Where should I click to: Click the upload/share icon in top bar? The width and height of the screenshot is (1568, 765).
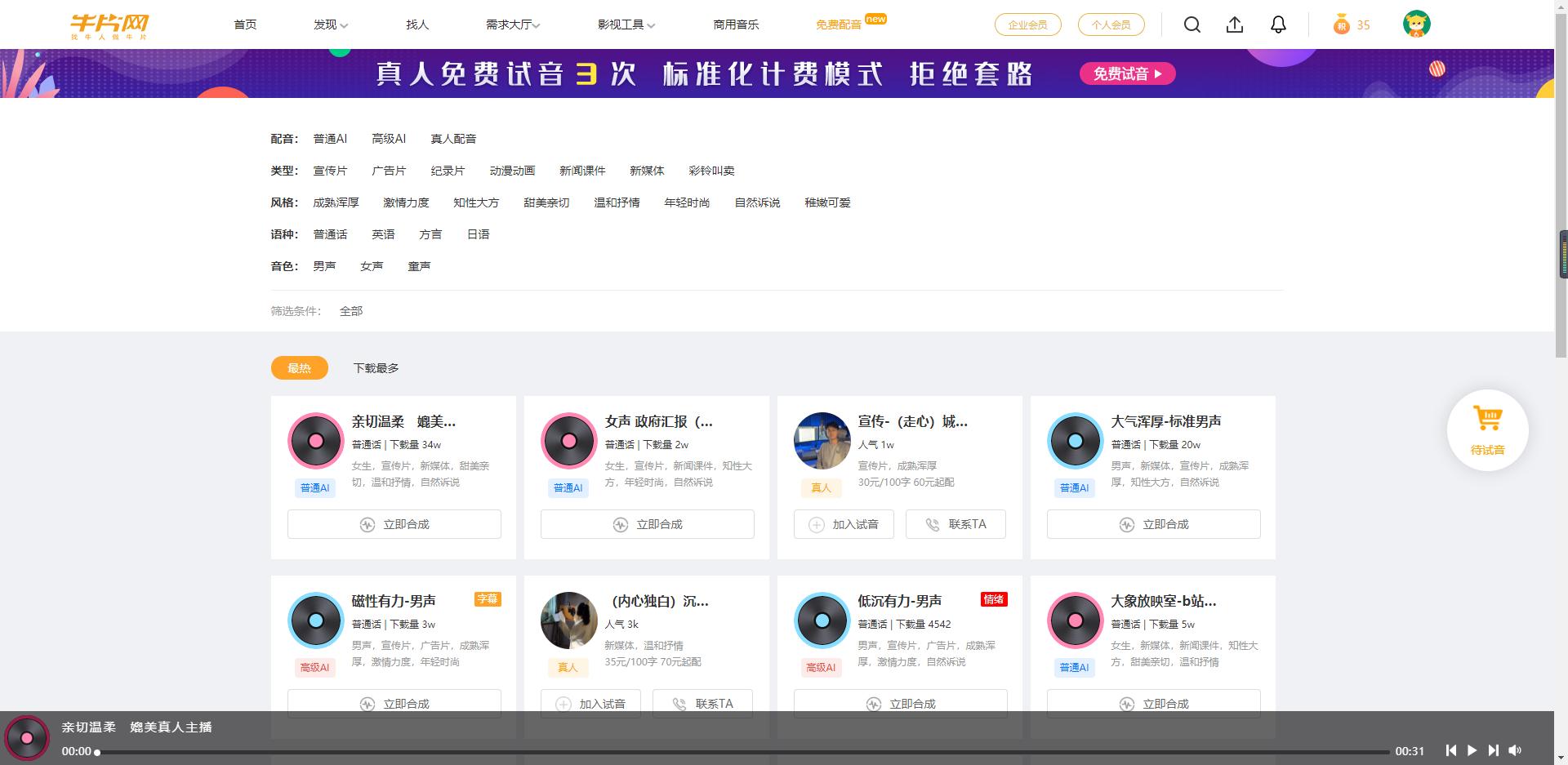(x=1234, y=24)
